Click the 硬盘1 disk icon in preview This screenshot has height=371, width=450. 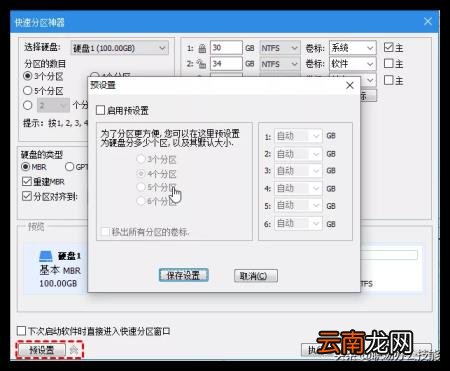click(x=46, y=256)
